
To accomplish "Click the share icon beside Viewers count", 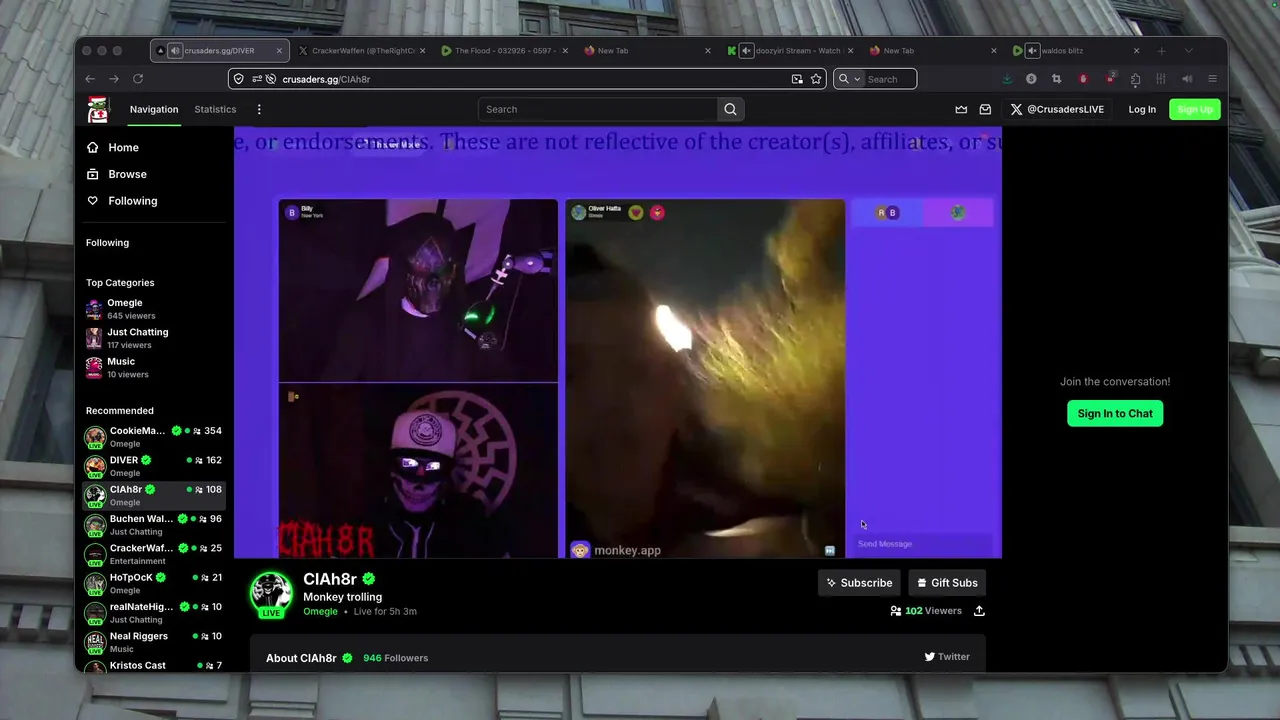I will point(979,611).
